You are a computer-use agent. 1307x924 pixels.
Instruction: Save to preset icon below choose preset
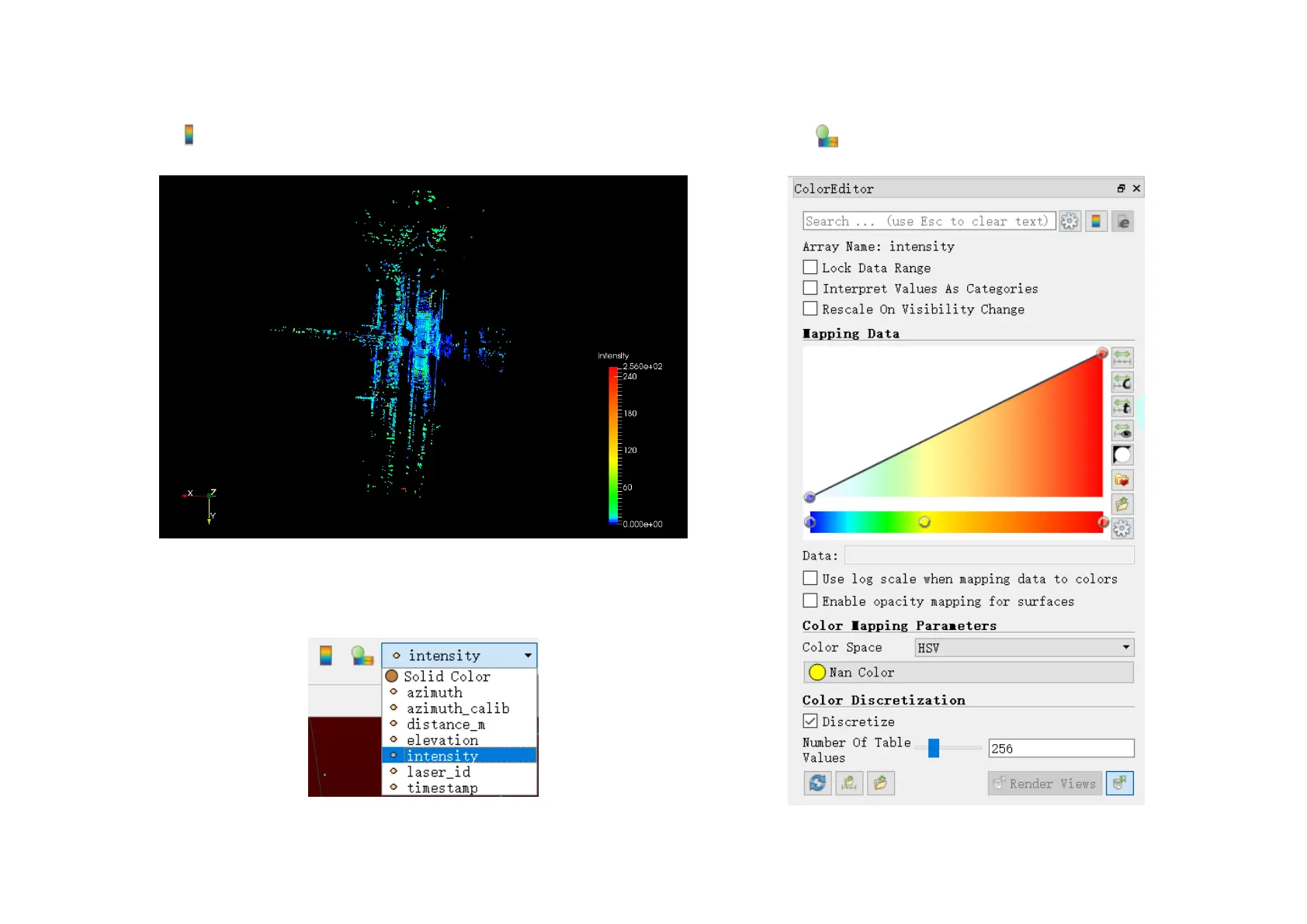point(1122,504)
